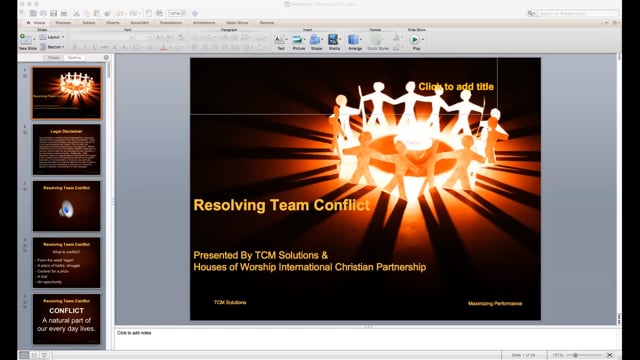Image resolution: width=640 pixels, height=360 pixels.
Task: Click the search magnifier icon
Action: [531, 13]
